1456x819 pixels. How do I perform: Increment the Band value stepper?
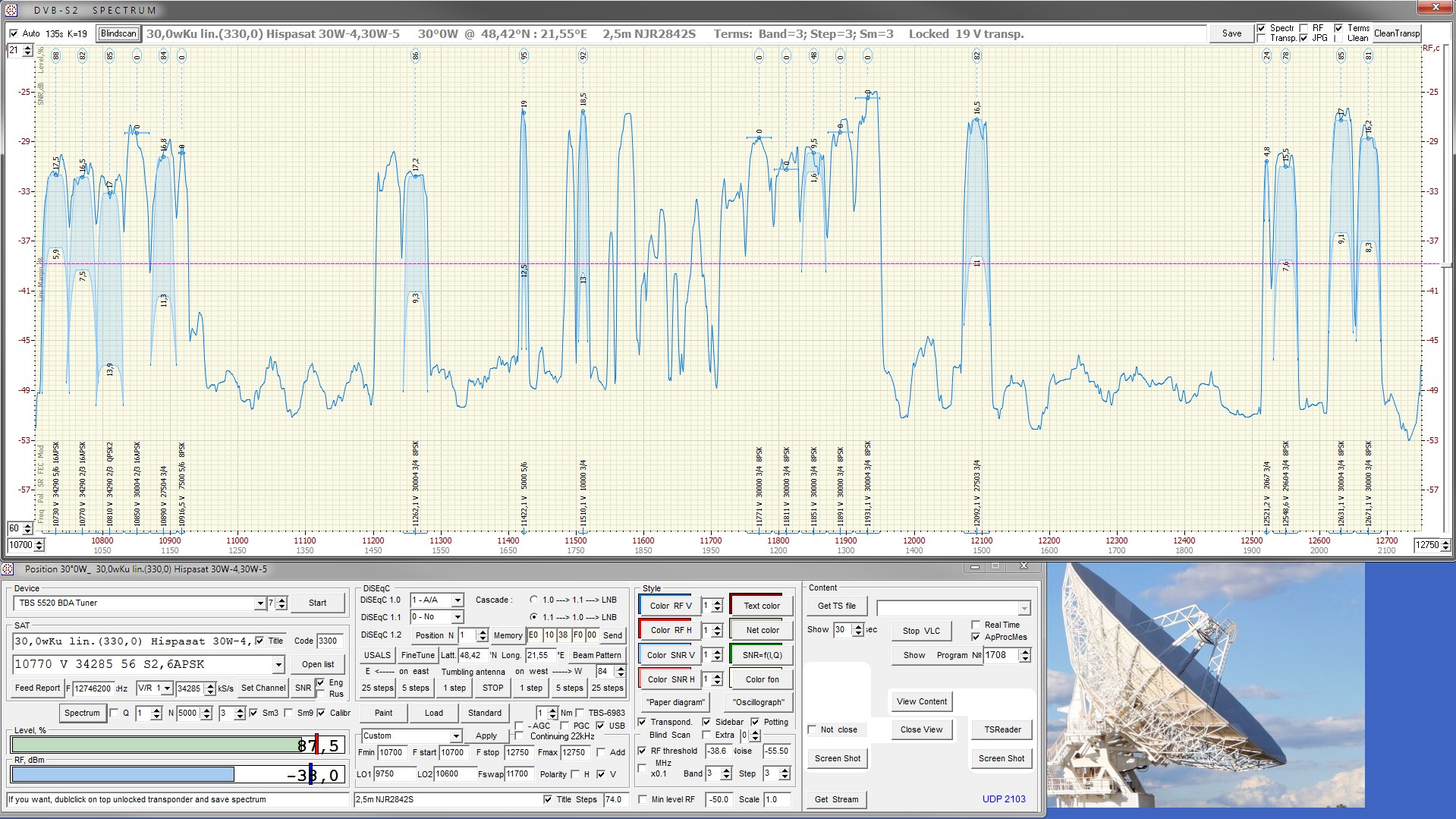(726, 770)
